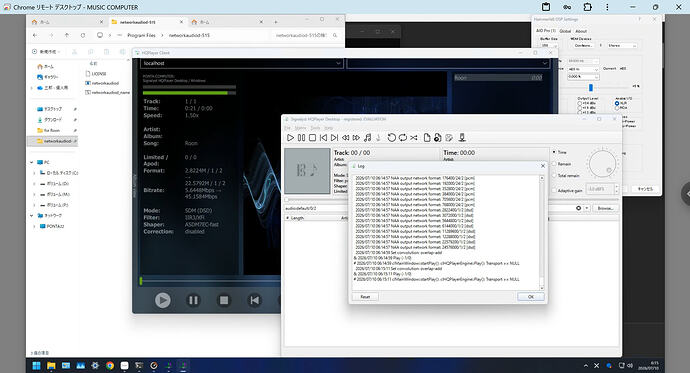Select the RCA analog I/O radio button

coord(617,108)
